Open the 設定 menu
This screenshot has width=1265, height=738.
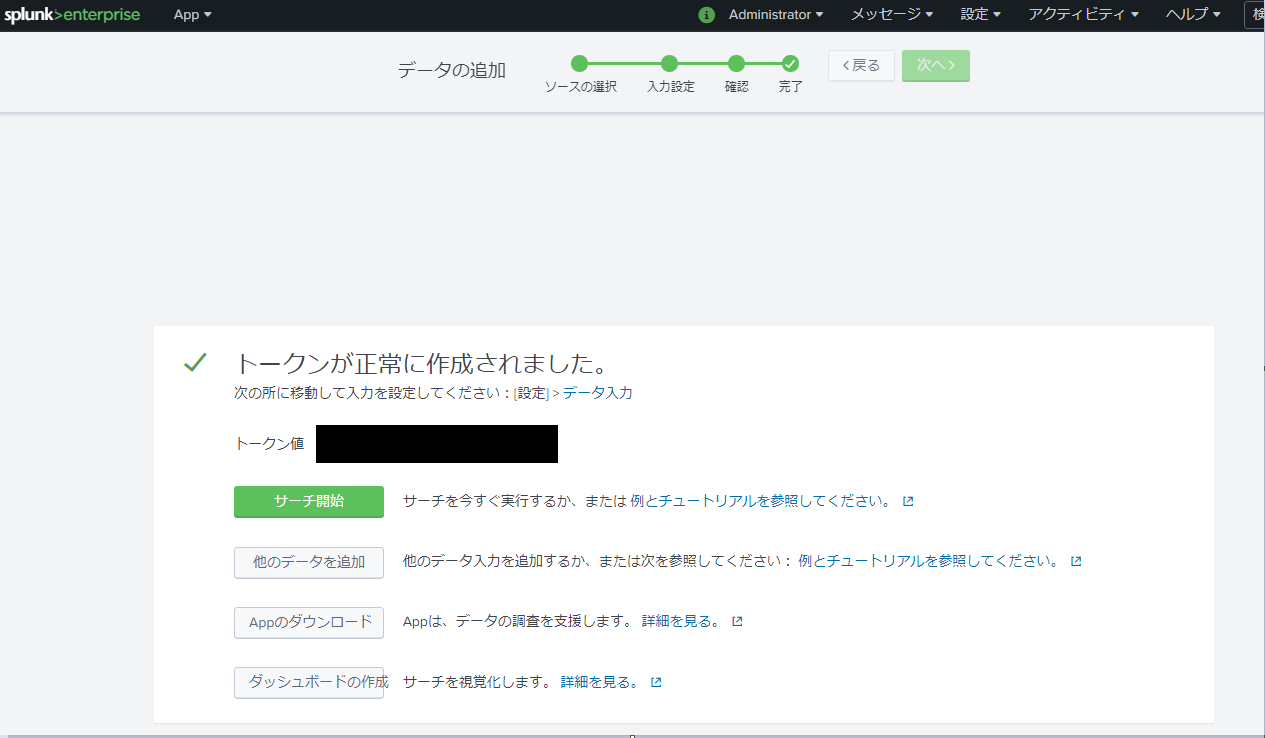tap(980, 15)
